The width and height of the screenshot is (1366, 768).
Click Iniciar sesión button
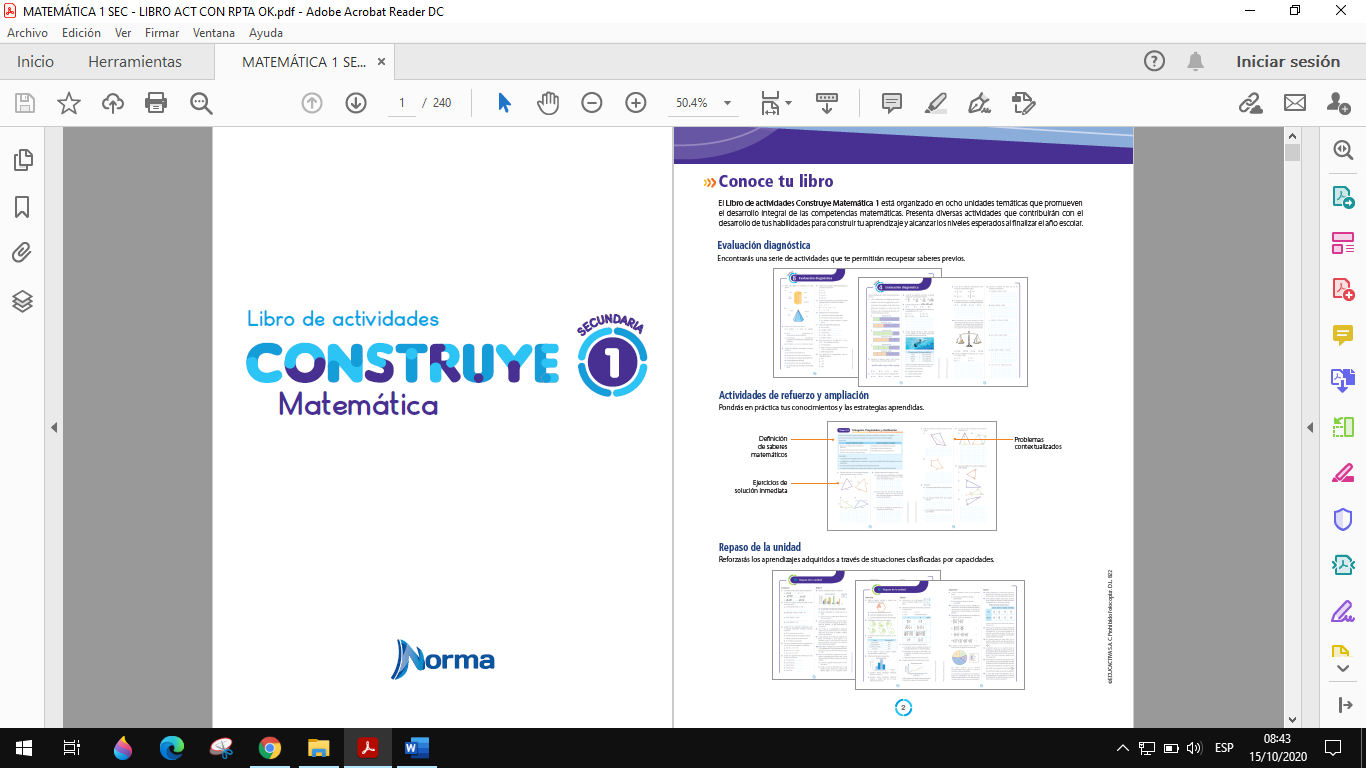tap(1288, 61)
